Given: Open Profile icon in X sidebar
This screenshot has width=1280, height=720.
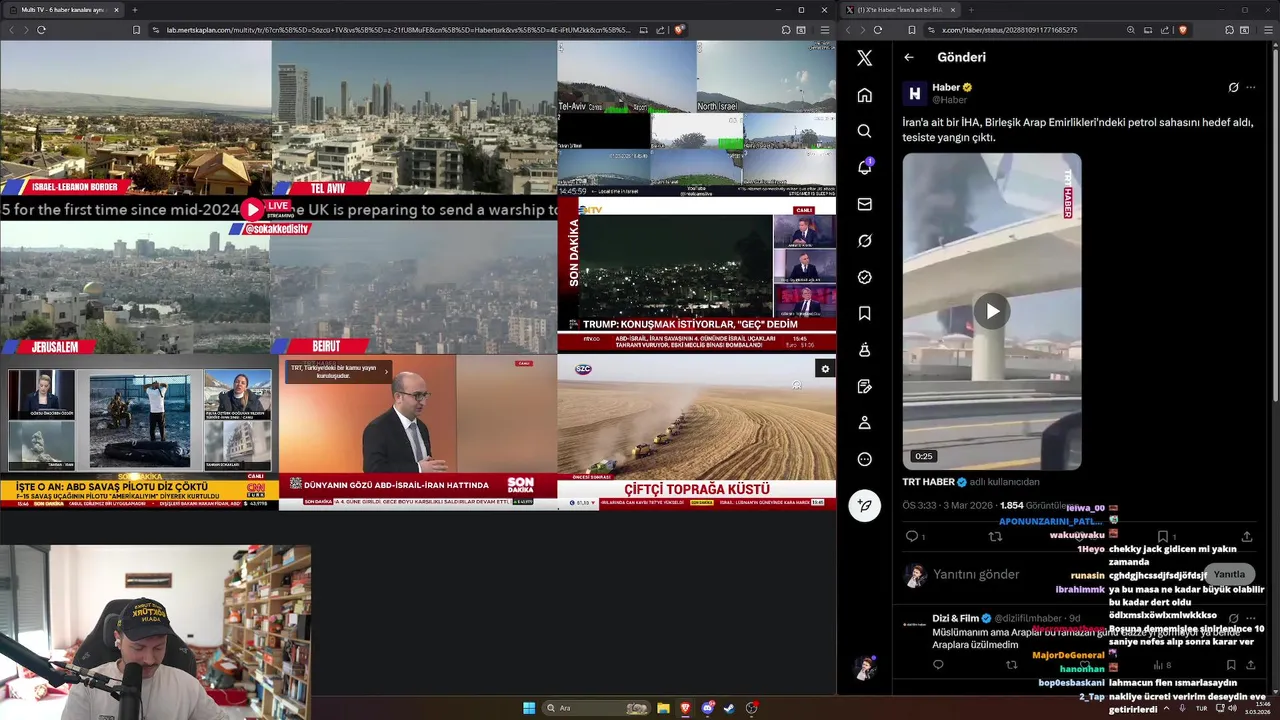Looking at the screenshot, I should tap(865, 423).
